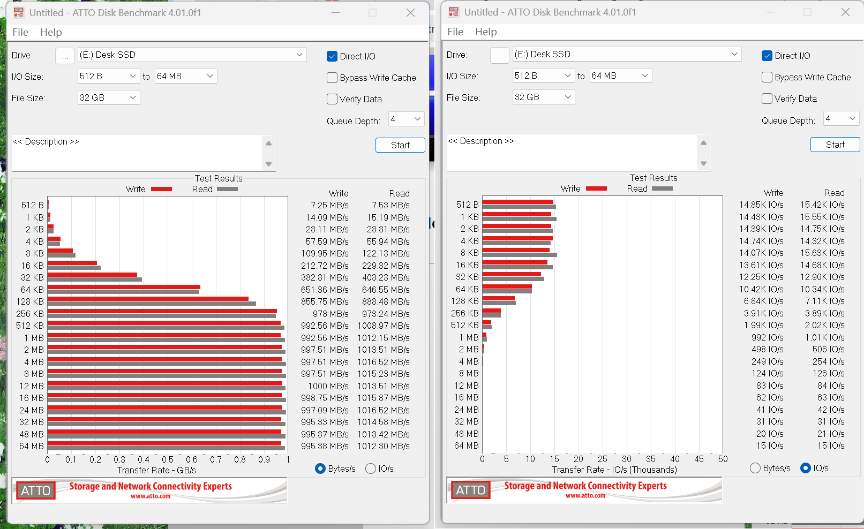The width and height of the screenshot is (864, 529).
Task: Click 14.85K IO/s write value in right window
Action: pyautogui.click(x=762, y=205)
